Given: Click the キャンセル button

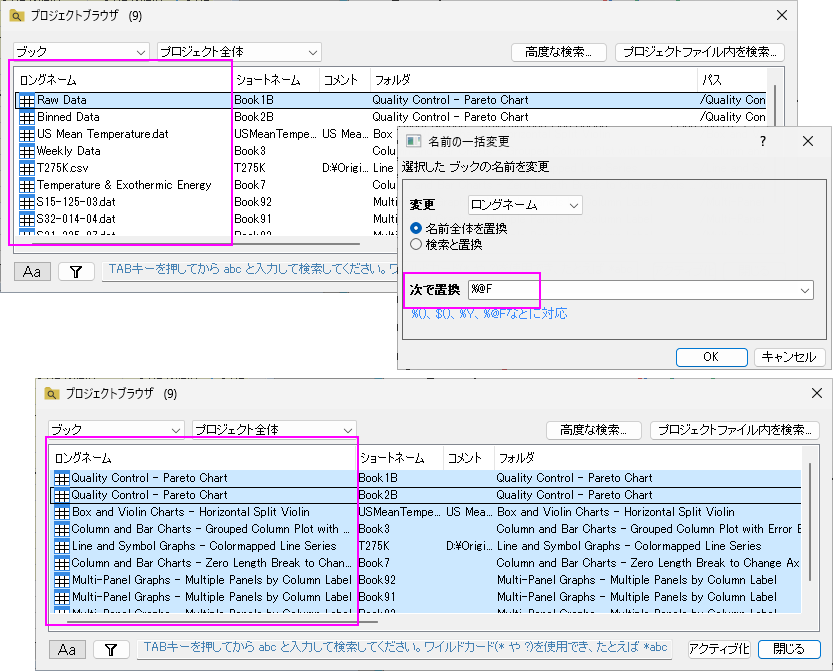Looking at the screenshot, I should (x=789, y=357).
